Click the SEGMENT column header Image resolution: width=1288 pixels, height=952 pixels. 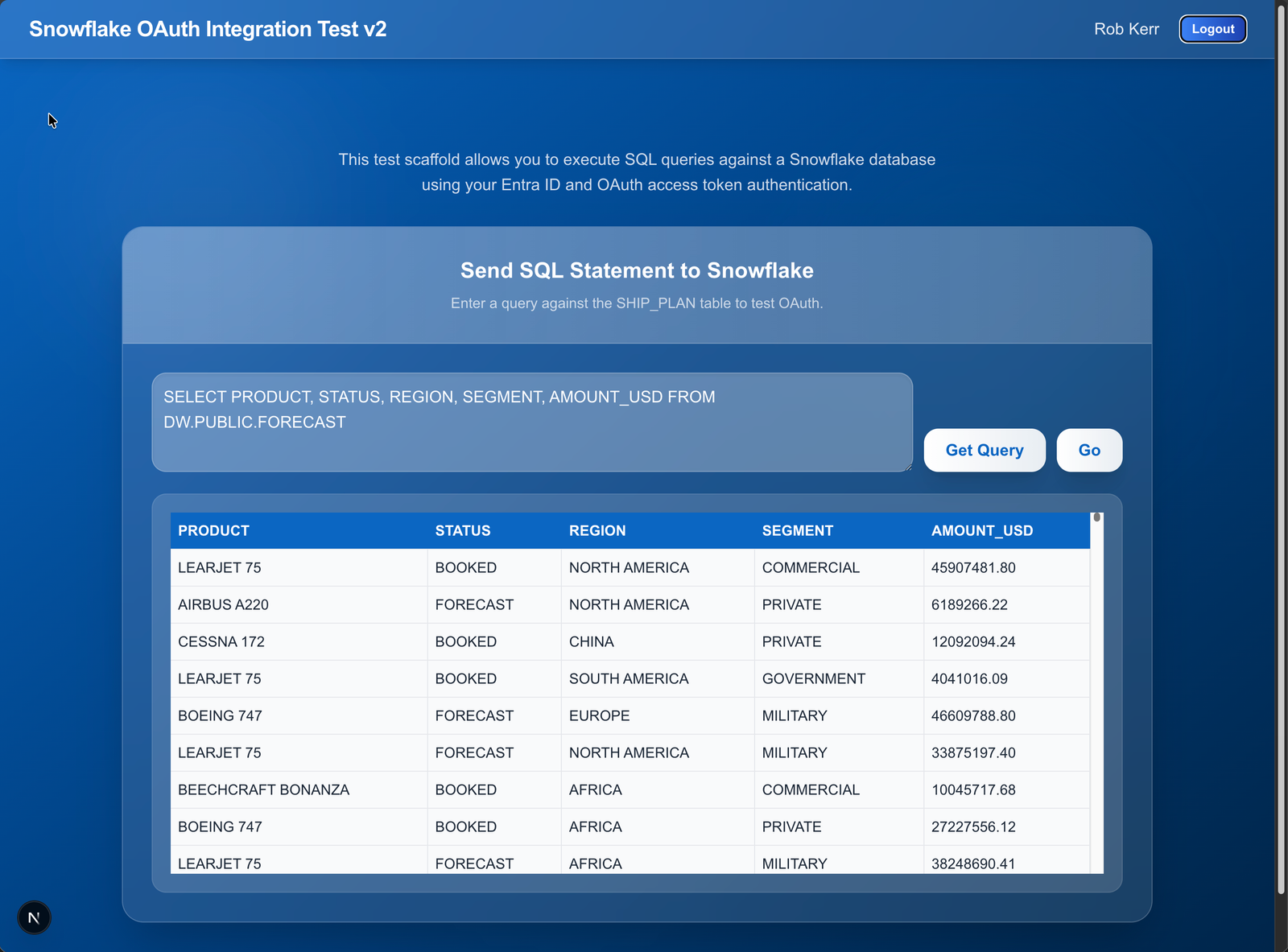click(x=797, y=530)
